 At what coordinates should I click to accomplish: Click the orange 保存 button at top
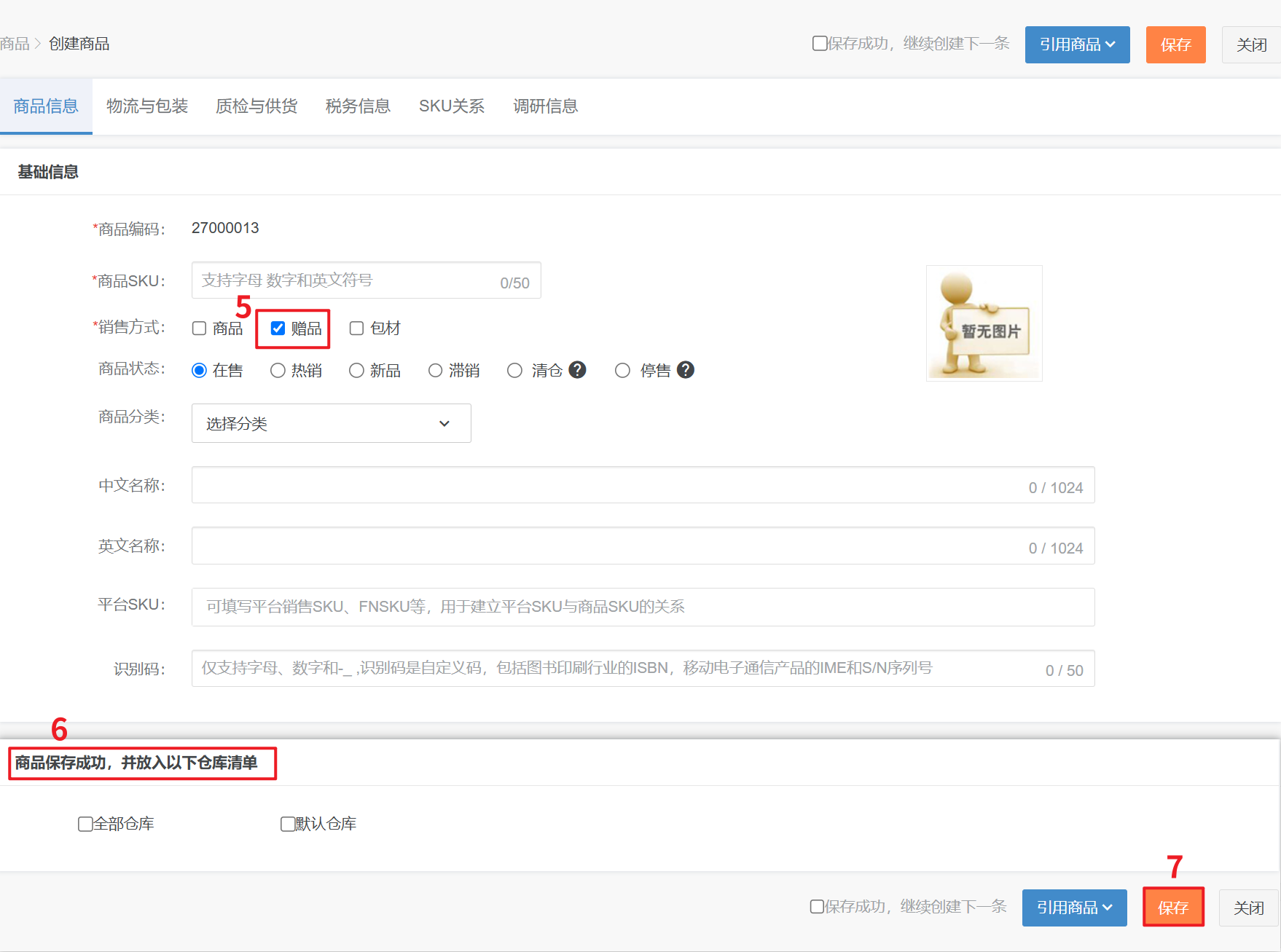[x=1175, y=44]
